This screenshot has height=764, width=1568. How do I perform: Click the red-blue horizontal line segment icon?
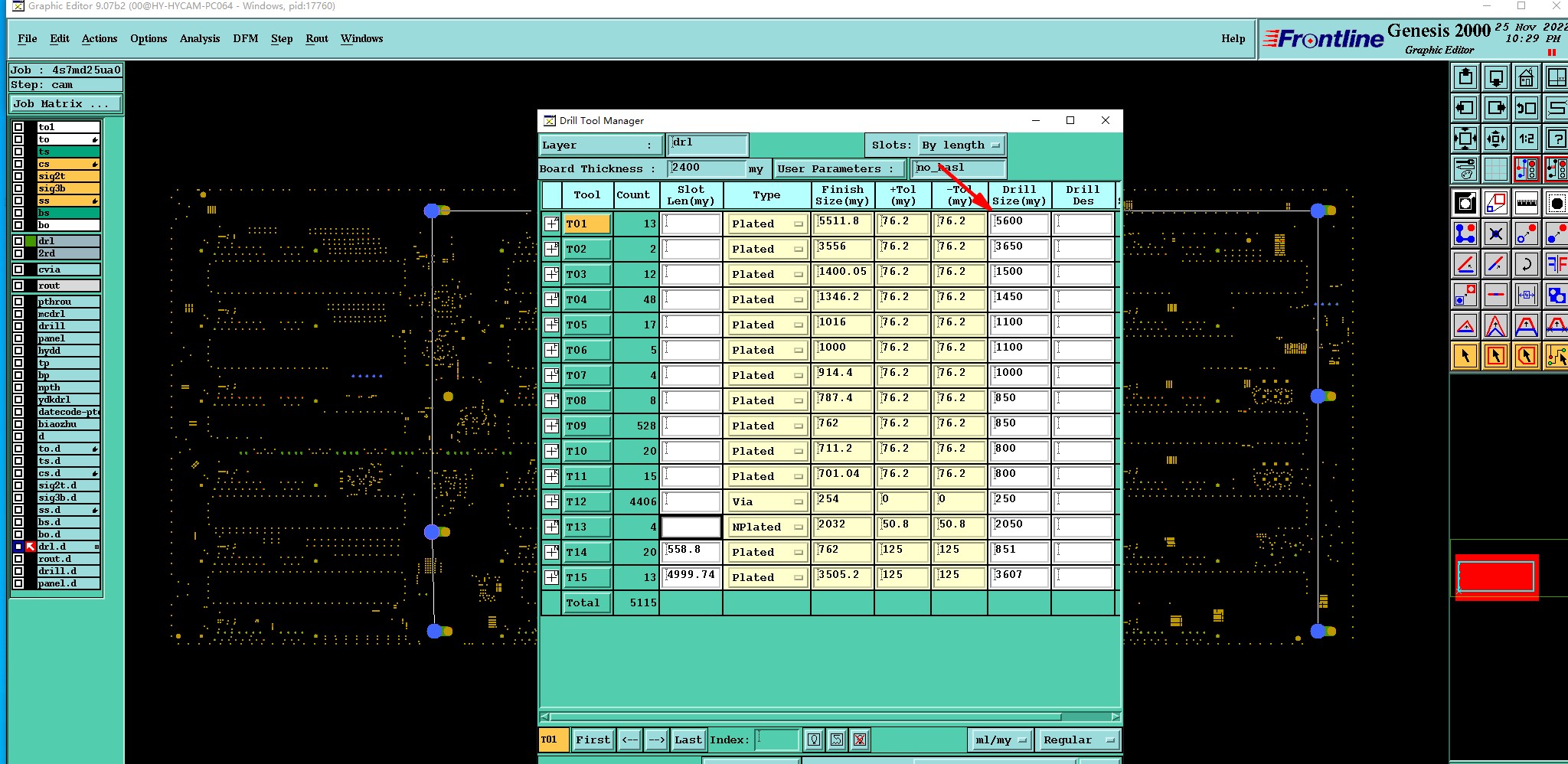(1496, 295)
